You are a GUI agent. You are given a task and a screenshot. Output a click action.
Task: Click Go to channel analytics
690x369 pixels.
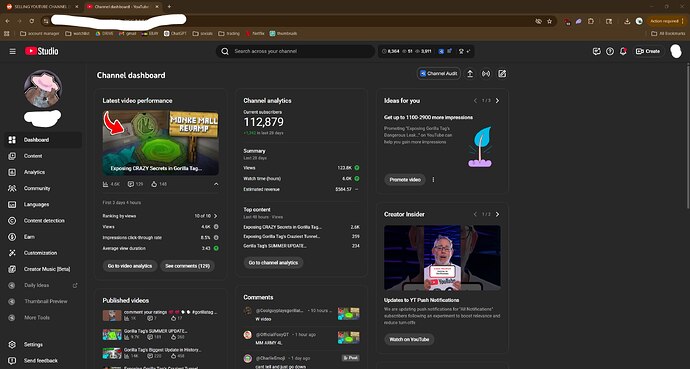pos(273,263)
